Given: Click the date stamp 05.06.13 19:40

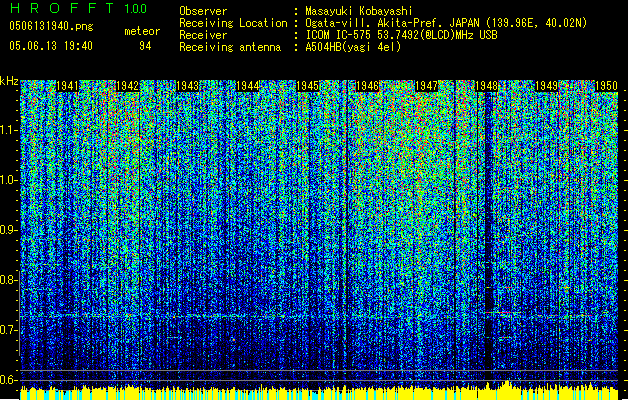Looking at the screenshot, I should 51,46.
